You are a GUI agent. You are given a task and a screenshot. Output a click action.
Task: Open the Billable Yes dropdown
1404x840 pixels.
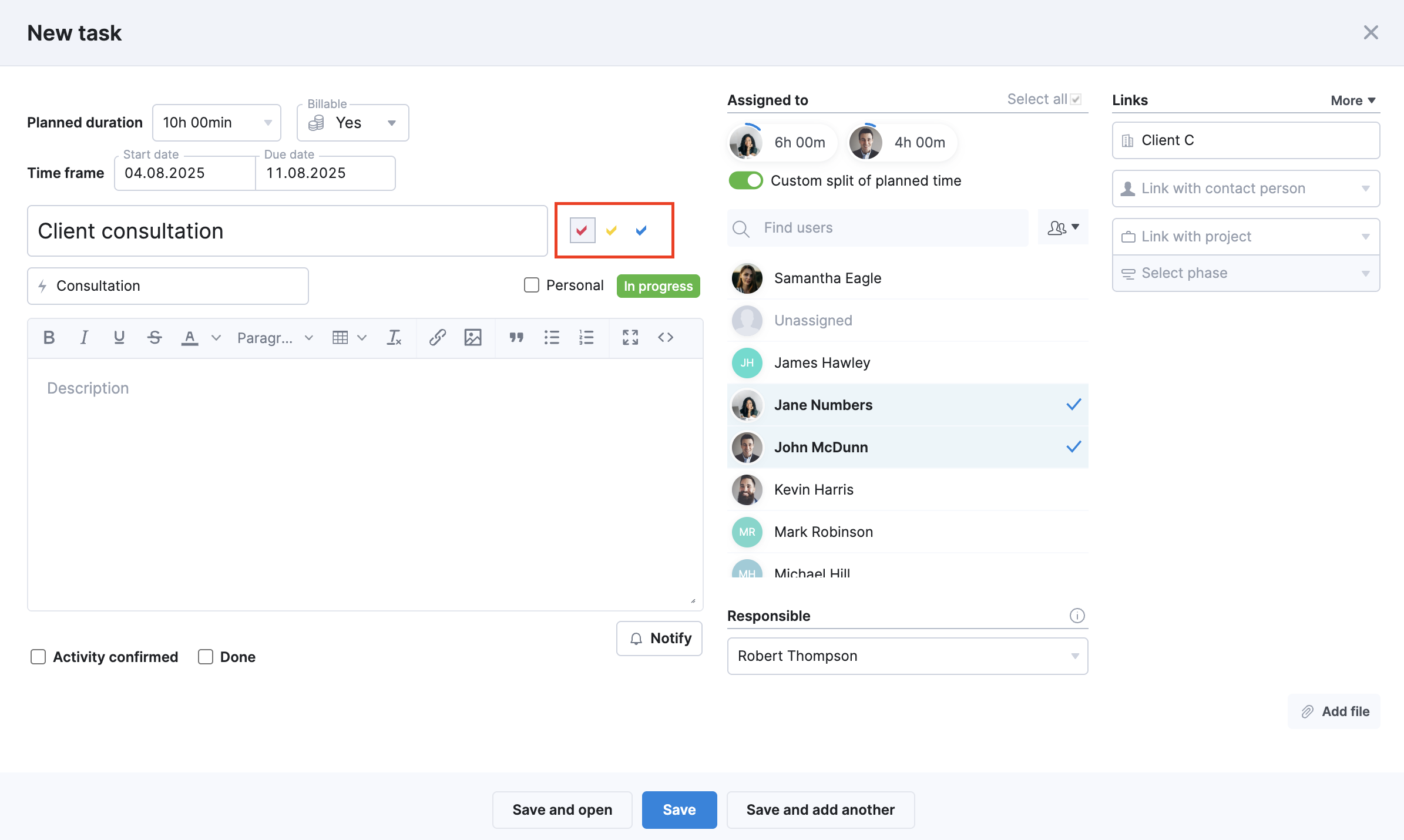[353, 123]
